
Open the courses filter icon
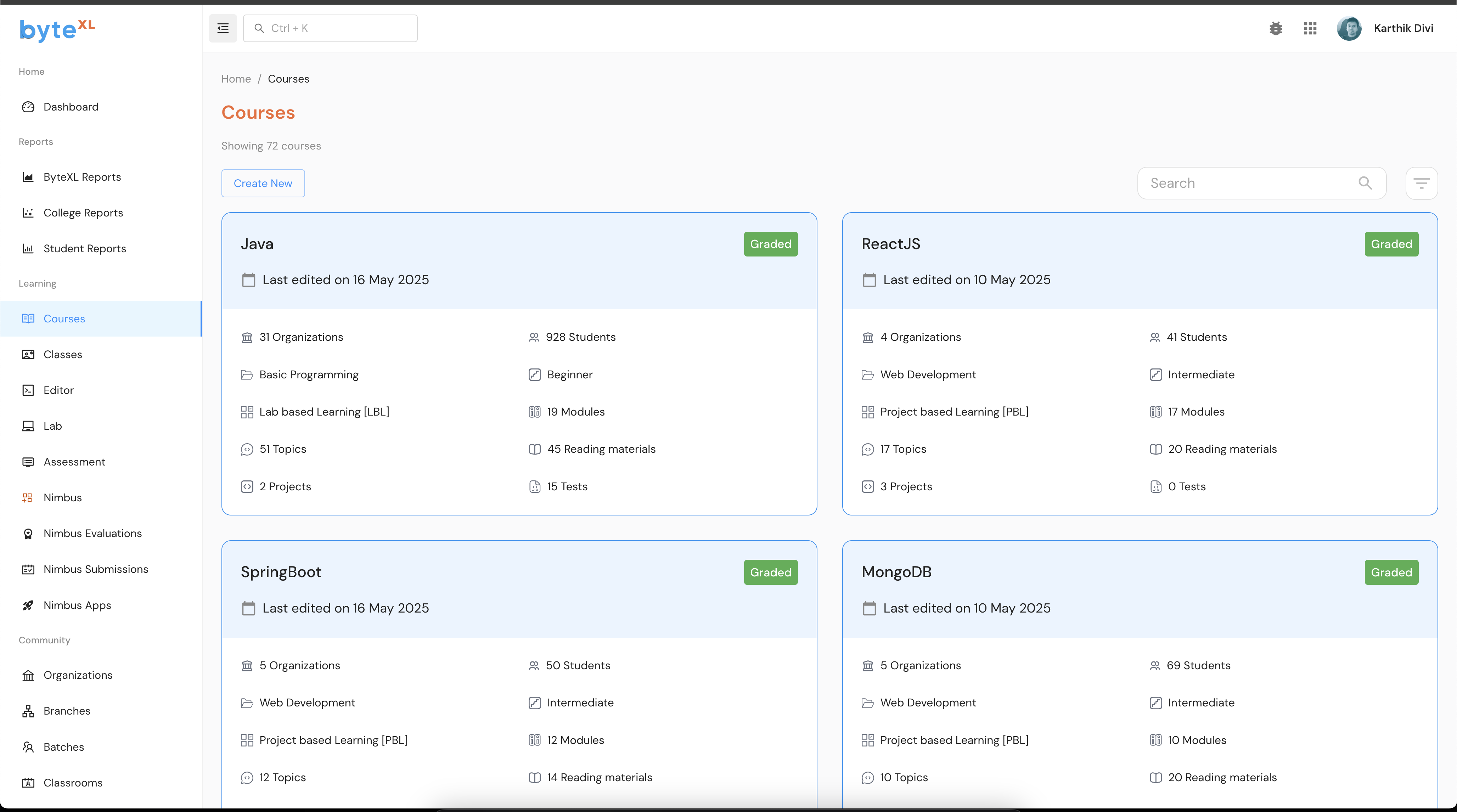tap(1421, 183)
